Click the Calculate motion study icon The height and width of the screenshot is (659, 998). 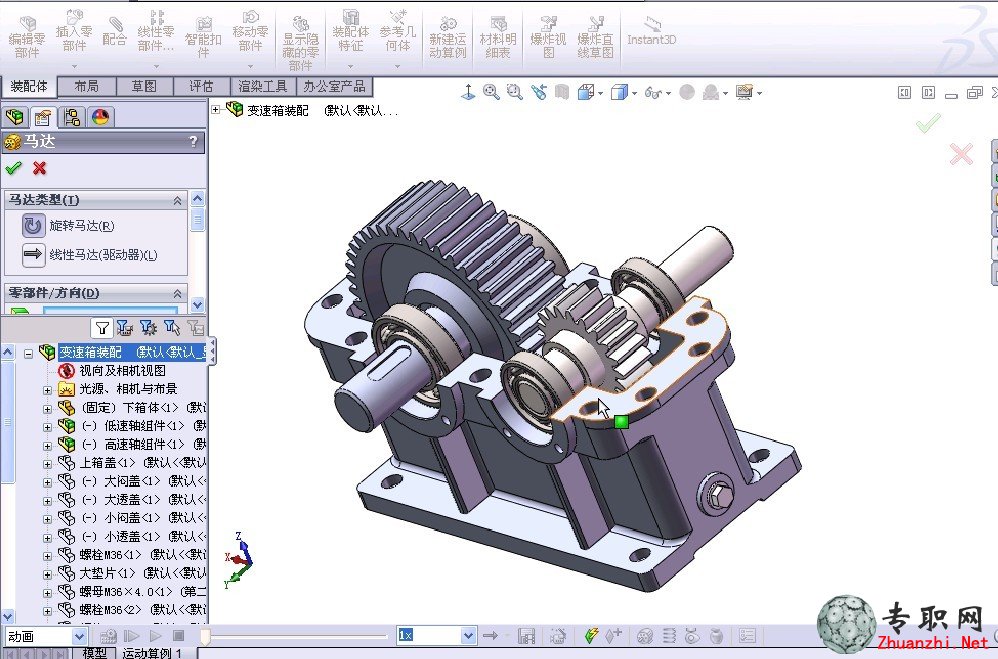[108, 636]
